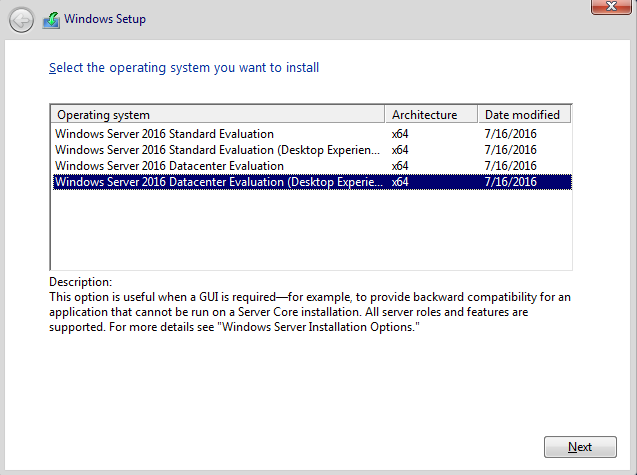Select Standard Evaluation (Desktop Experience) row
Screen dimensions: 637x475
pyautogui.click(x=312, y=150)
